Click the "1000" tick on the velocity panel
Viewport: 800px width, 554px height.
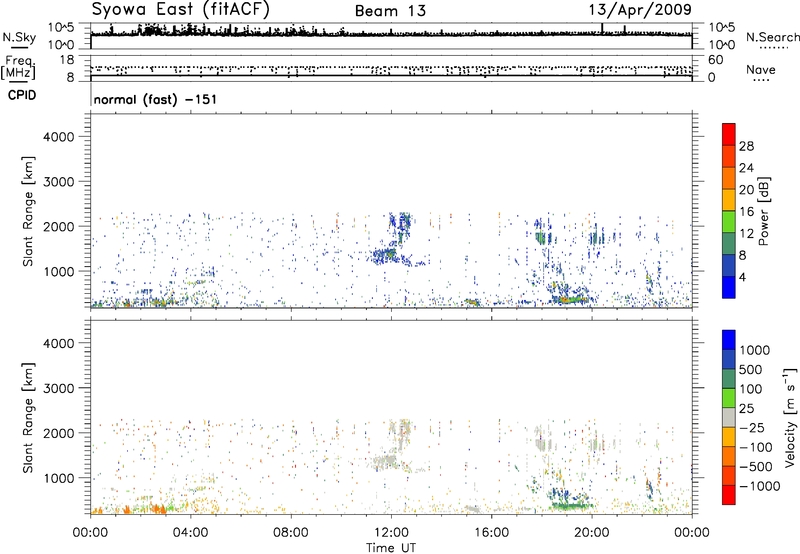pyautogui.click(x=58, y=477)
